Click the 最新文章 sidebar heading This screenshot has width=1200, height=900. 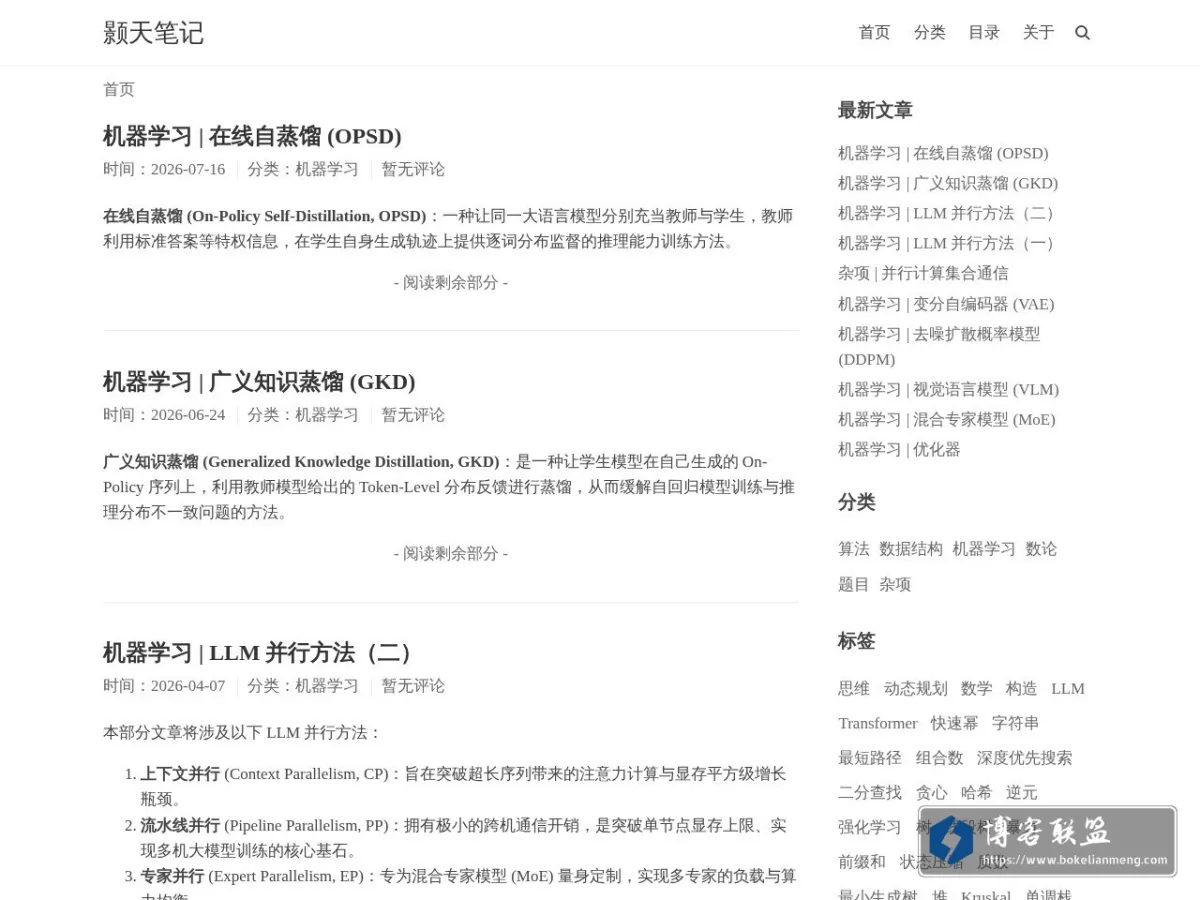[875, 110]
